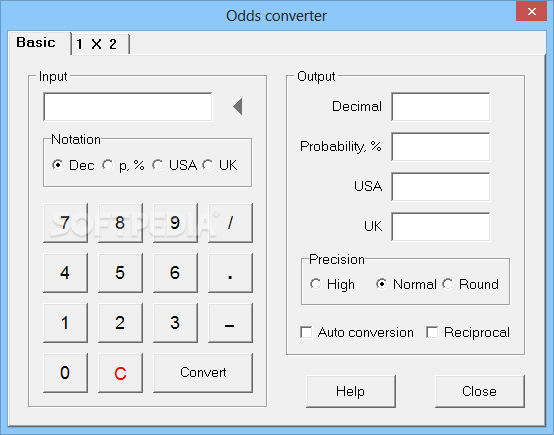Viewport: 554px width, 435px height.
Task: Select USA notation radio button
Action: pyautogui.click(x=158, y=165)
